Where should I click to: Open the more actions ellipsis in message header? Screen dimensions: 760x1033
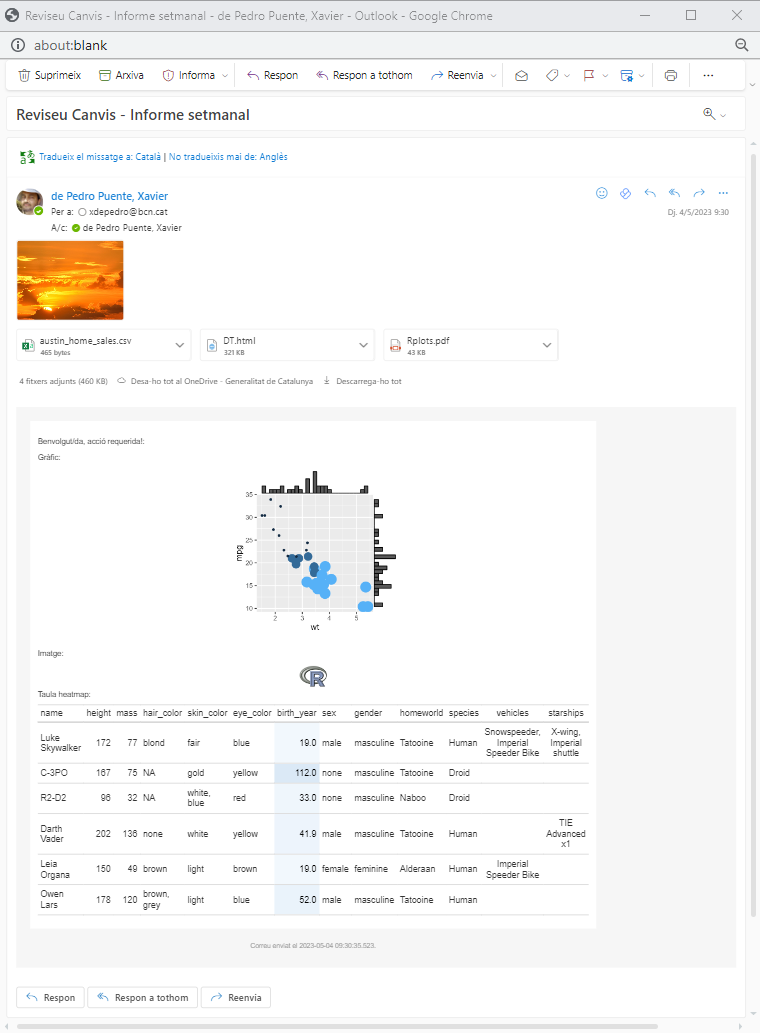723,193
